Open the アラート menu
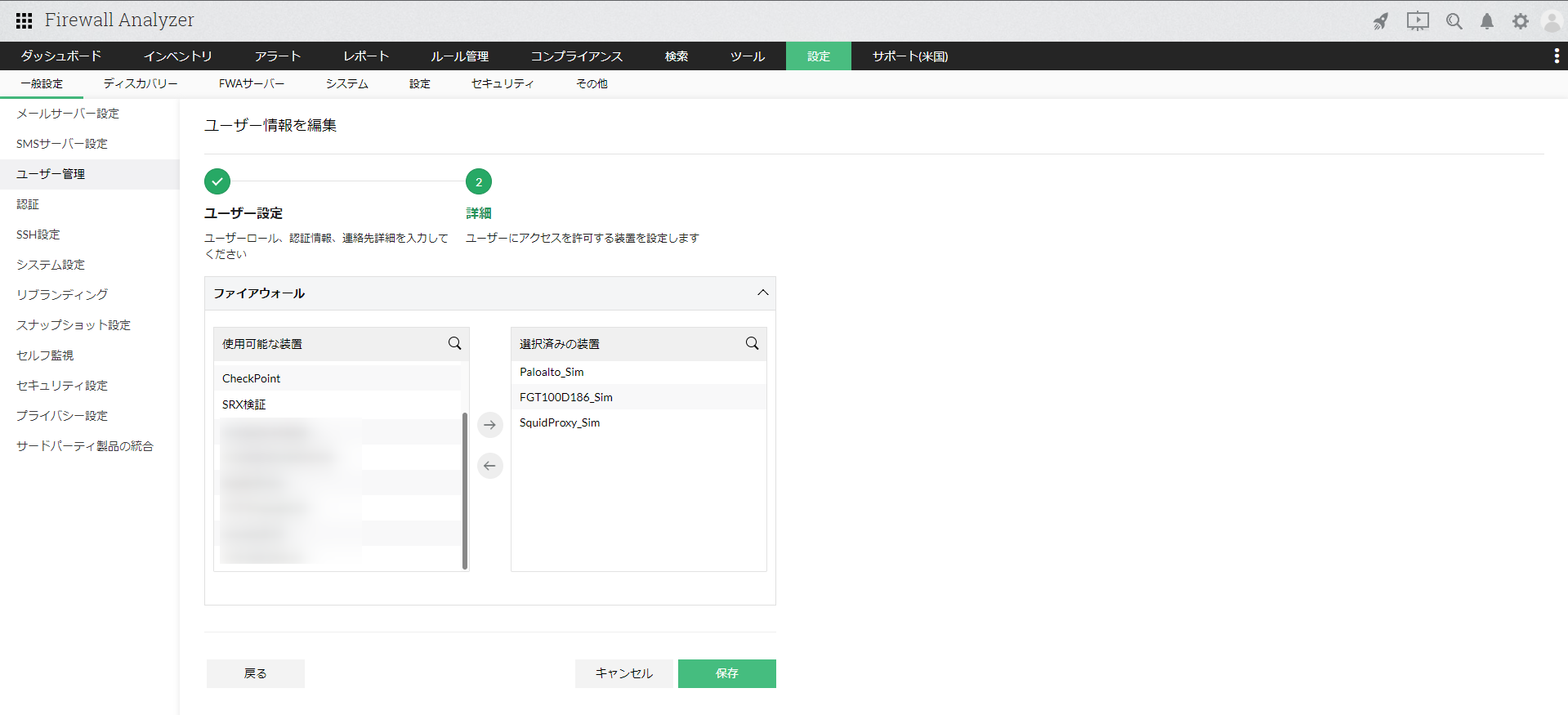 (x=278, y=56)
